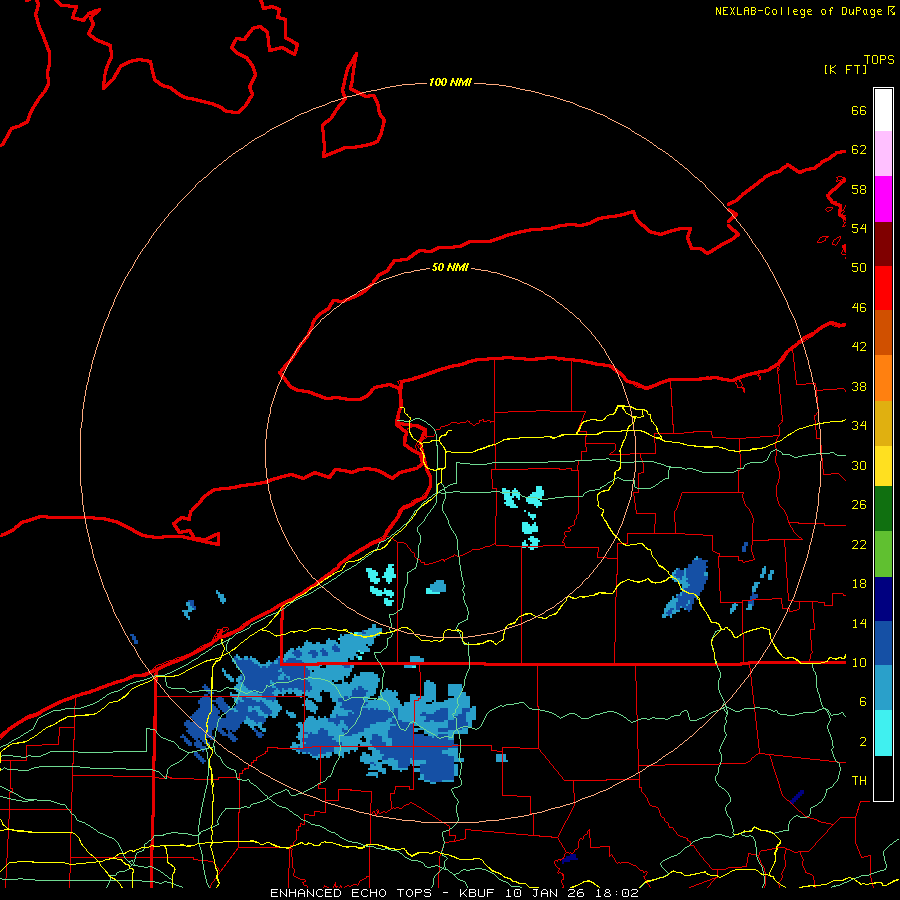Click the 46 value on the legend scale
900x900 pixels.
(859, 308)
